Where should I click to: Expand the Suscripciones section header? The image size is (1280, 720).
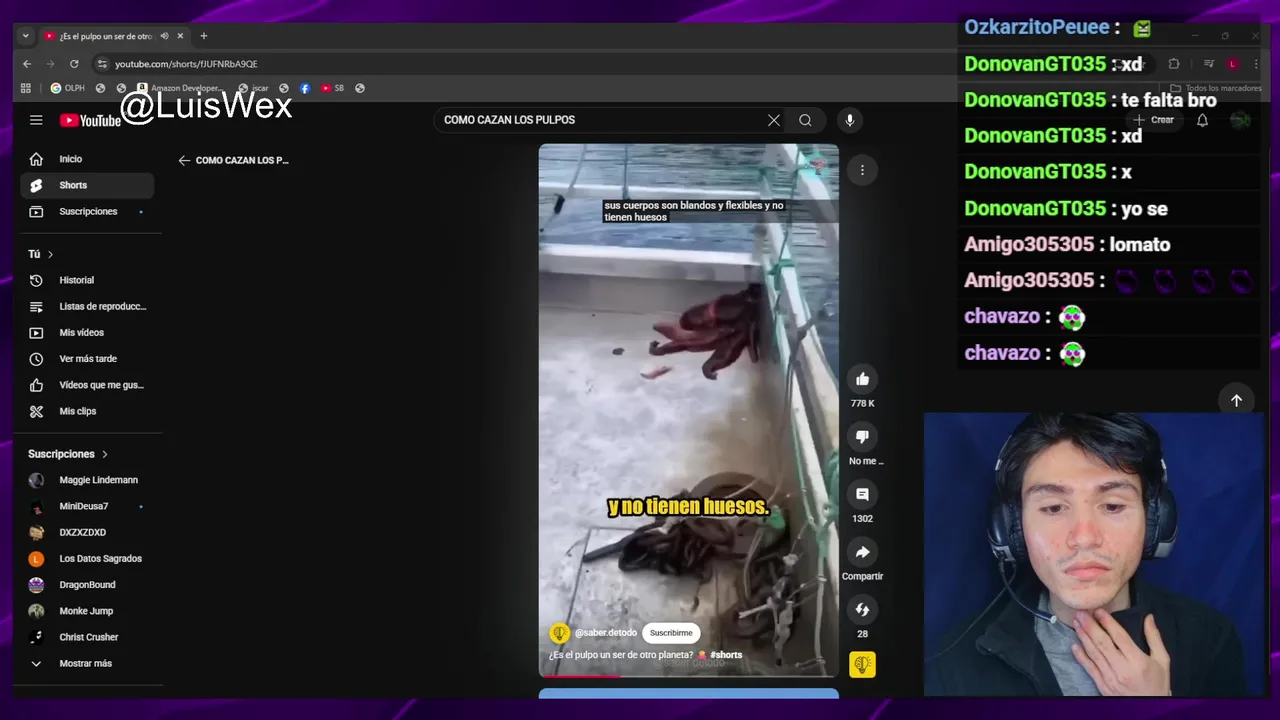[x=68, y=454]
